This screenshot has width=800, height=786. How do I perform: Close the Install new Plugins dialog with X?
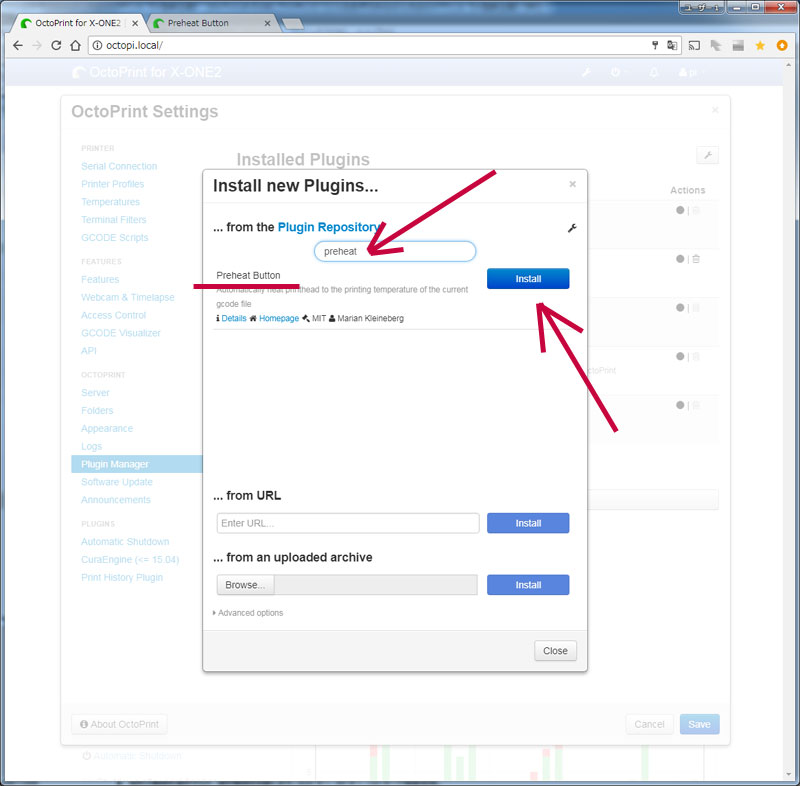[572, 184]
